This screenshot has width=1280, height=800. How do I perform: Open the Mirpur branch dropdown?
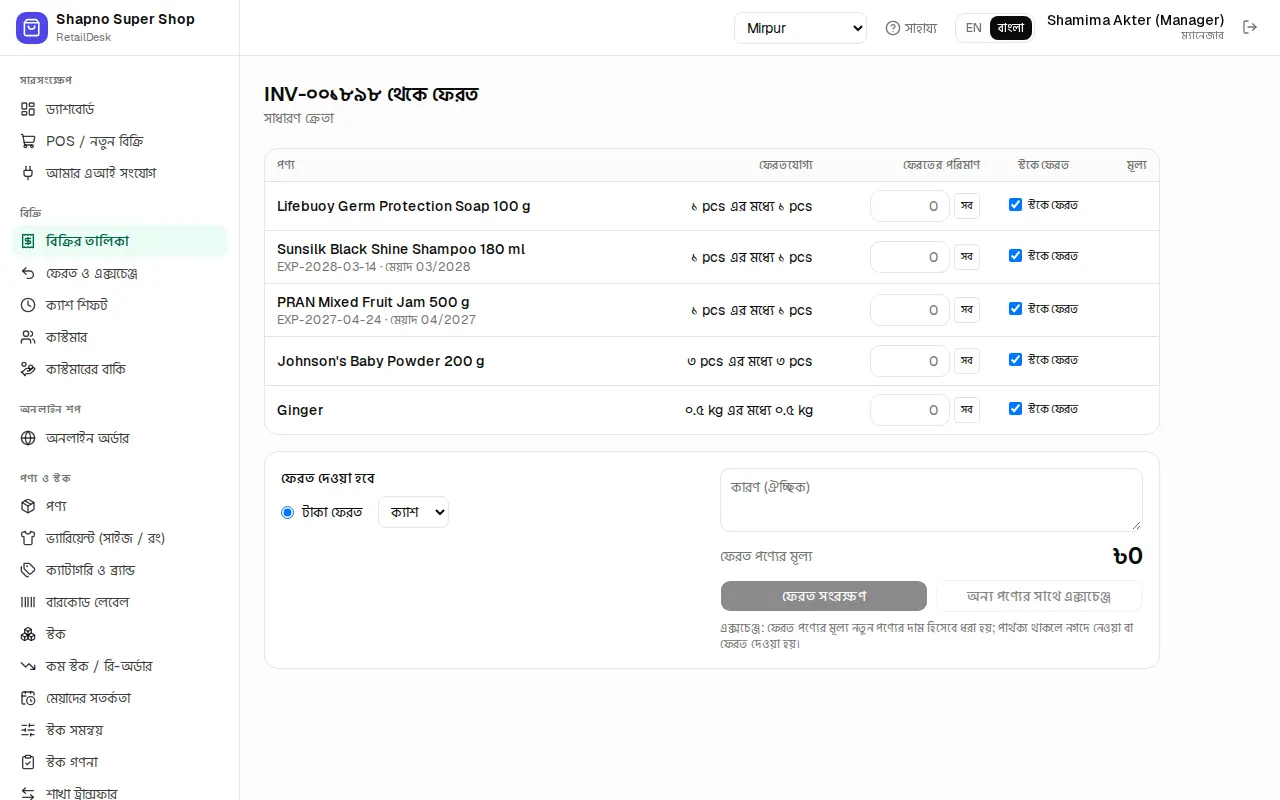tap(800, 28)
